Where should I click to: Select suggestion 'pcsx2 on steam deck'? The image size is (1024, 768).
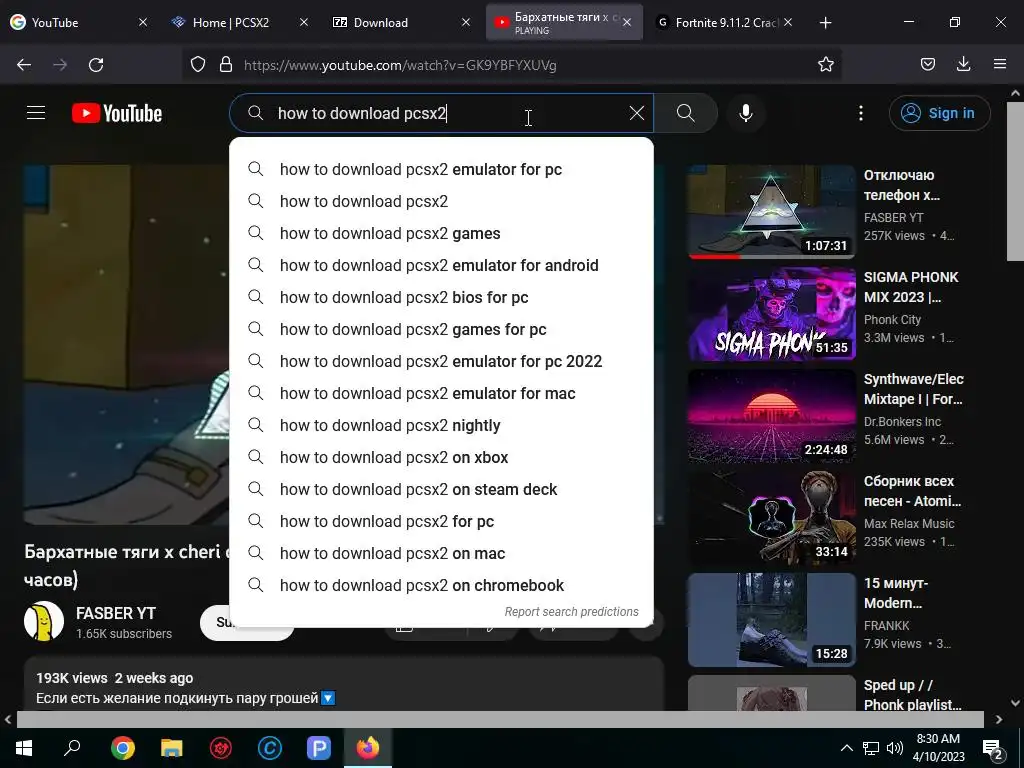click(x=441, y=489)
